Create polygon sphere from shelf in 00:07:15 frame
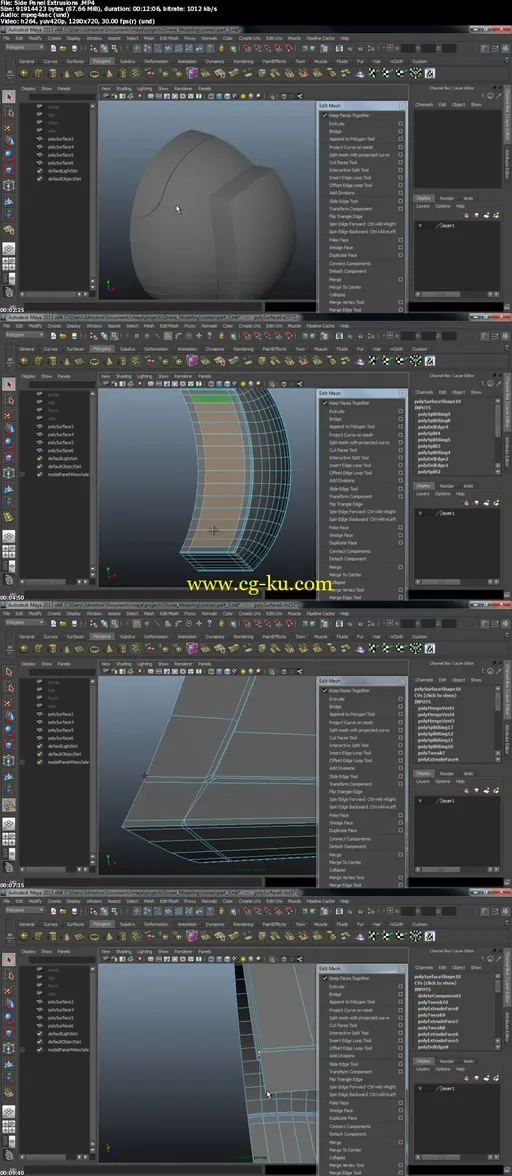 24,648
